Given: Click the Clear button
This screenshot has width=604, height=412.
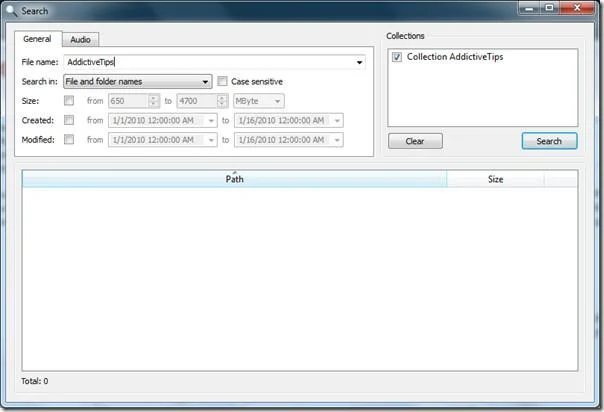Looking at the screenshot, I should (x=415, y=141).
